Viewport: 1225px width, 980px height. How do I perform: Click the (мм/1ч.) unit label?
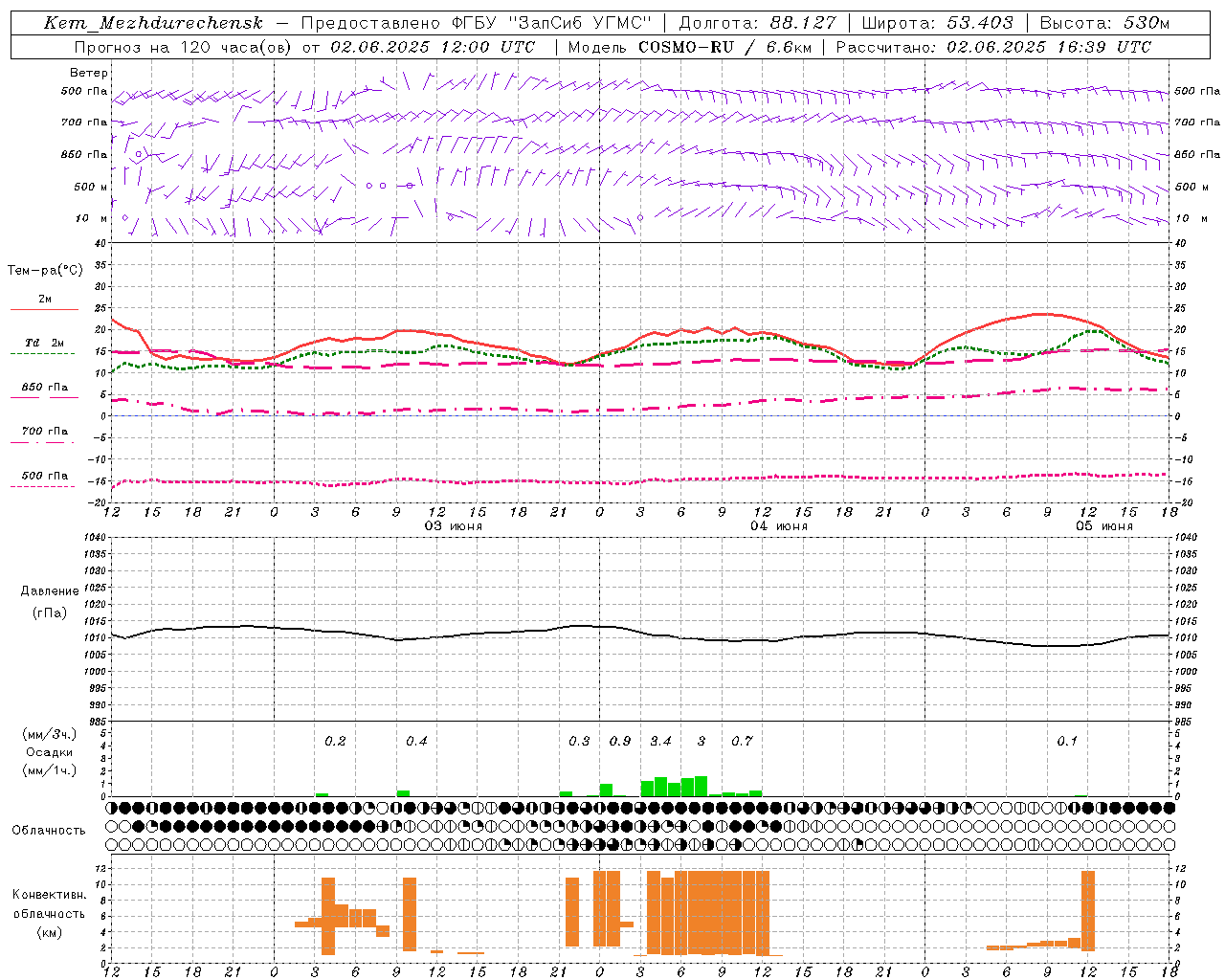pos(50,770)
